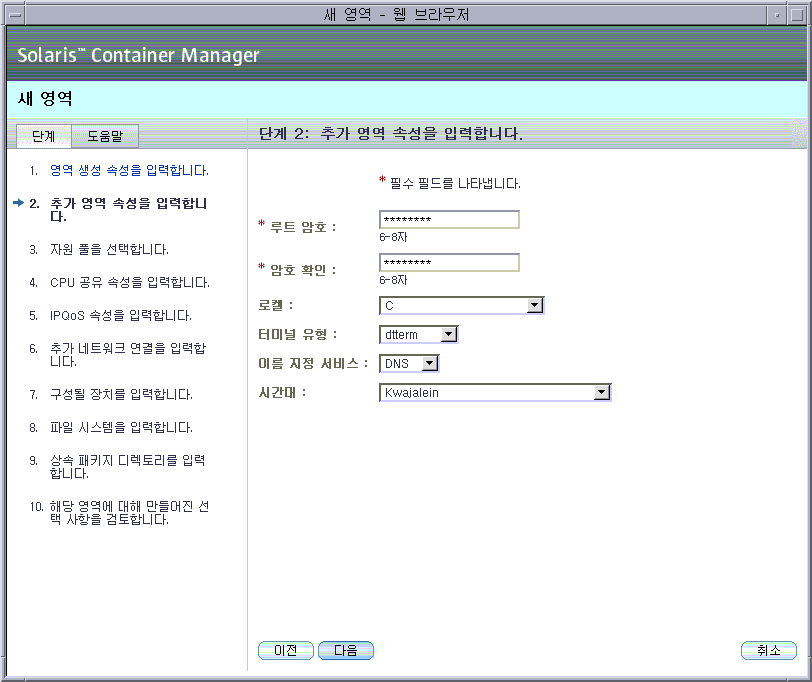Click the 로켈 field label
The width and height of the screenshot is (812, 682).
click(276, 305)
